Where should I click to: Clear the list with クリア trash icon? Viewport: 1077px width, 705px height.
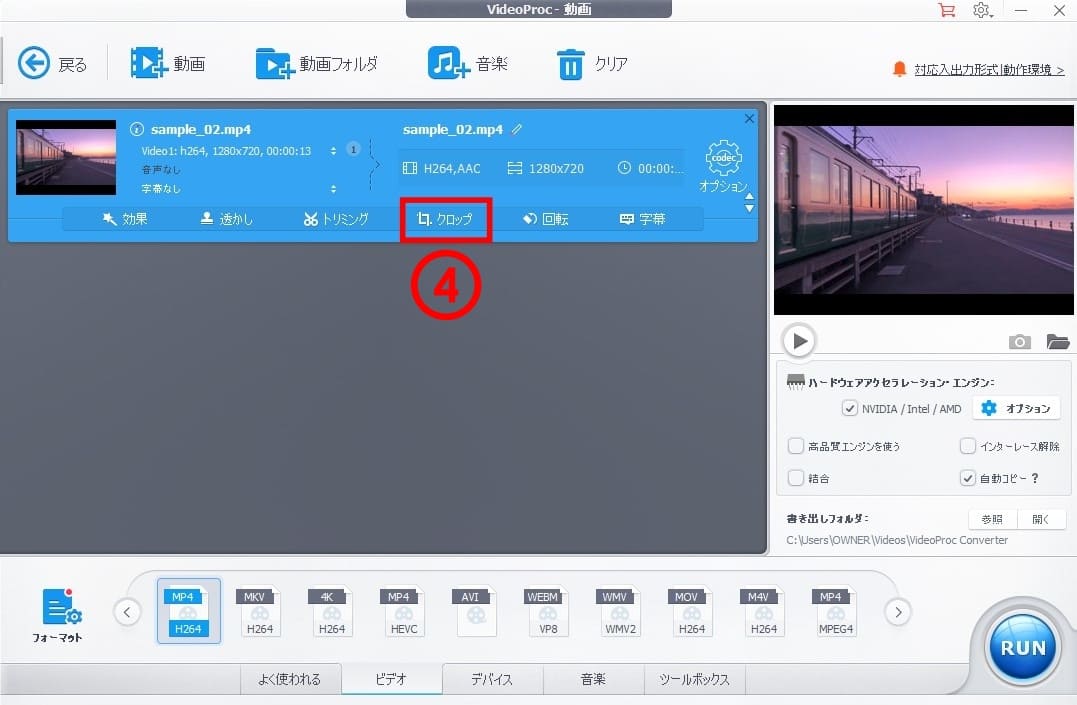click(x=591, y=64)
